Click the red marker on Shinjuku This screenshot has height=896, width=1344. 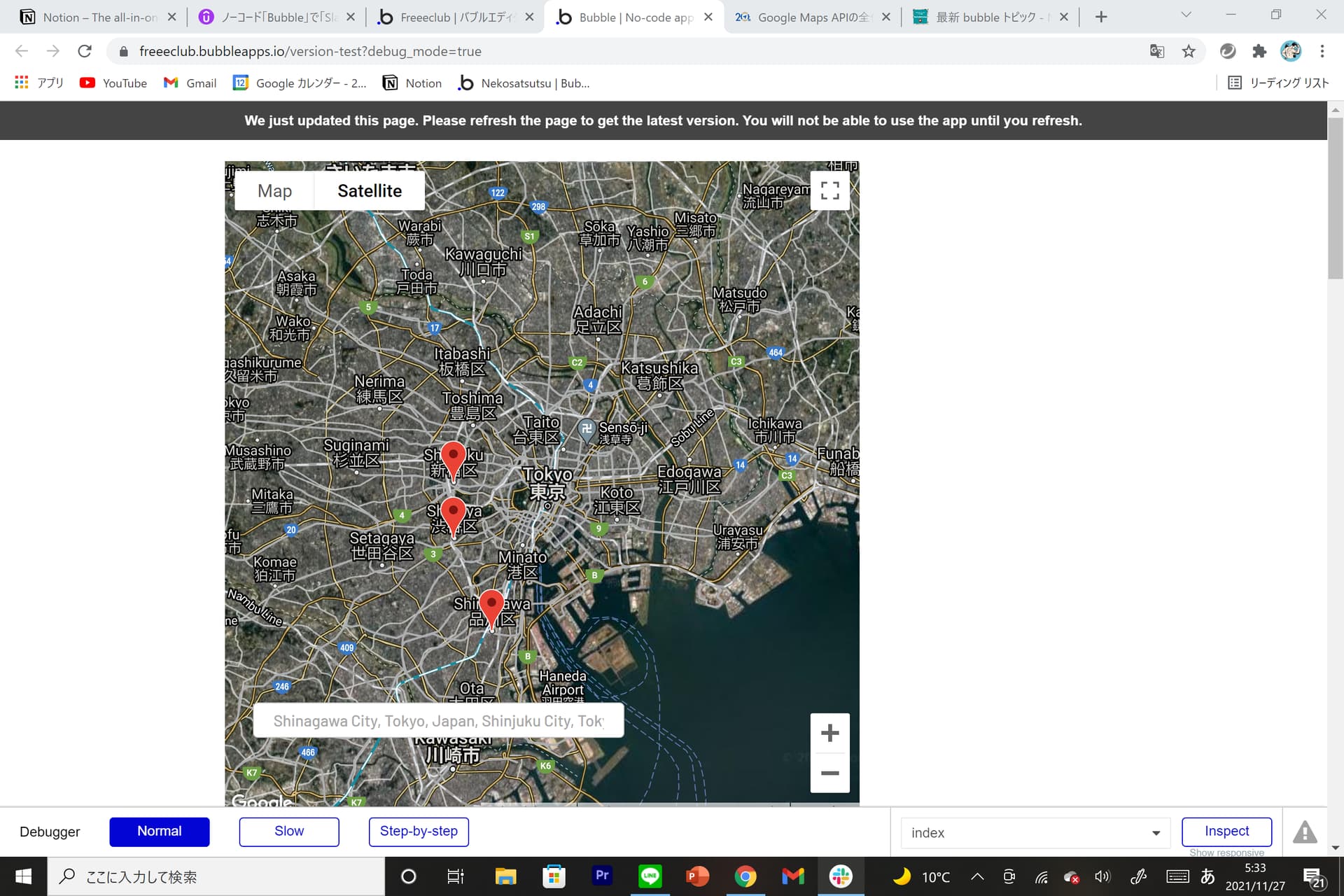point(454,460)
